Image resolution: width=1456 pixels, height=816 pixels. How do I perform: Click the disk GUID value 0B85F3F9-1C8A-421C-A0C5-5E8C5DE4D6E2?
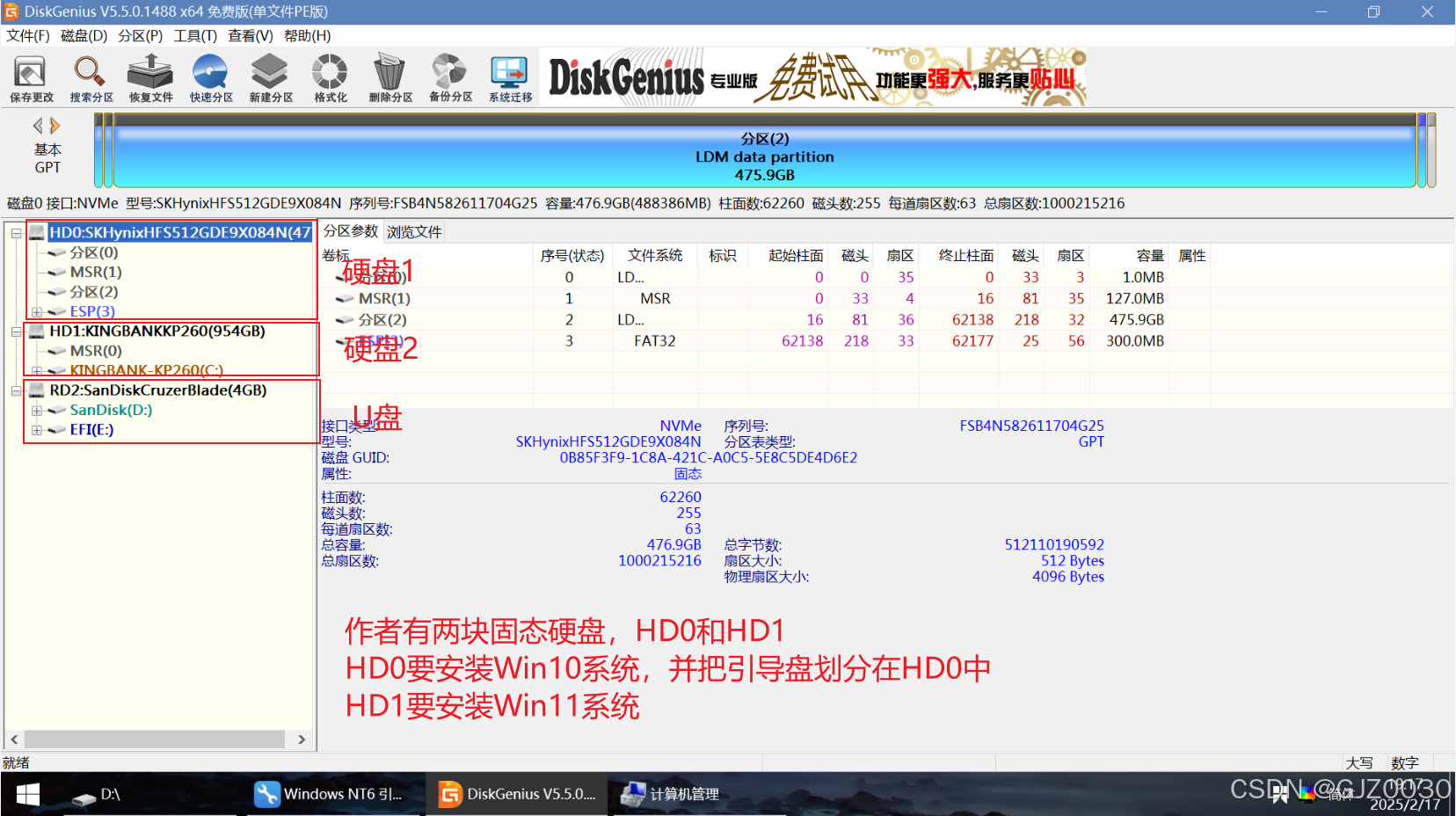pos(709,458)
